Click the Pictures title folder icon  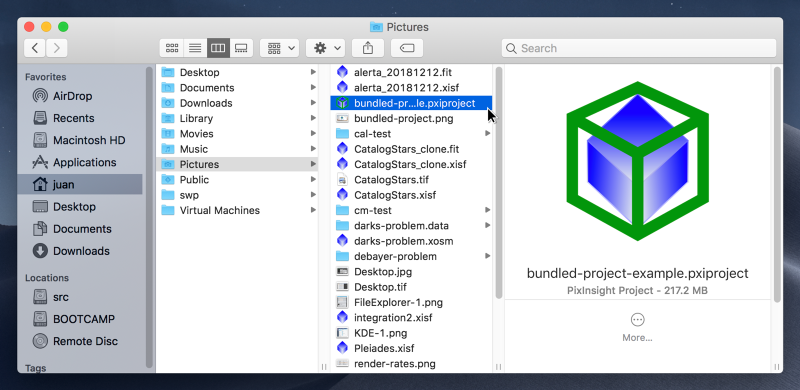(376, 27)
